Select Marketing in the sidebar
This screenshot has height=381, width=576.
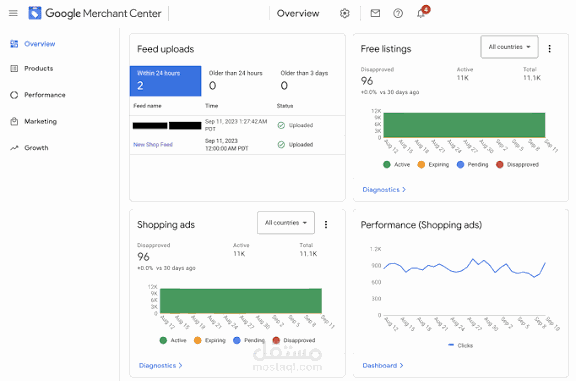[x=40, y=121]
